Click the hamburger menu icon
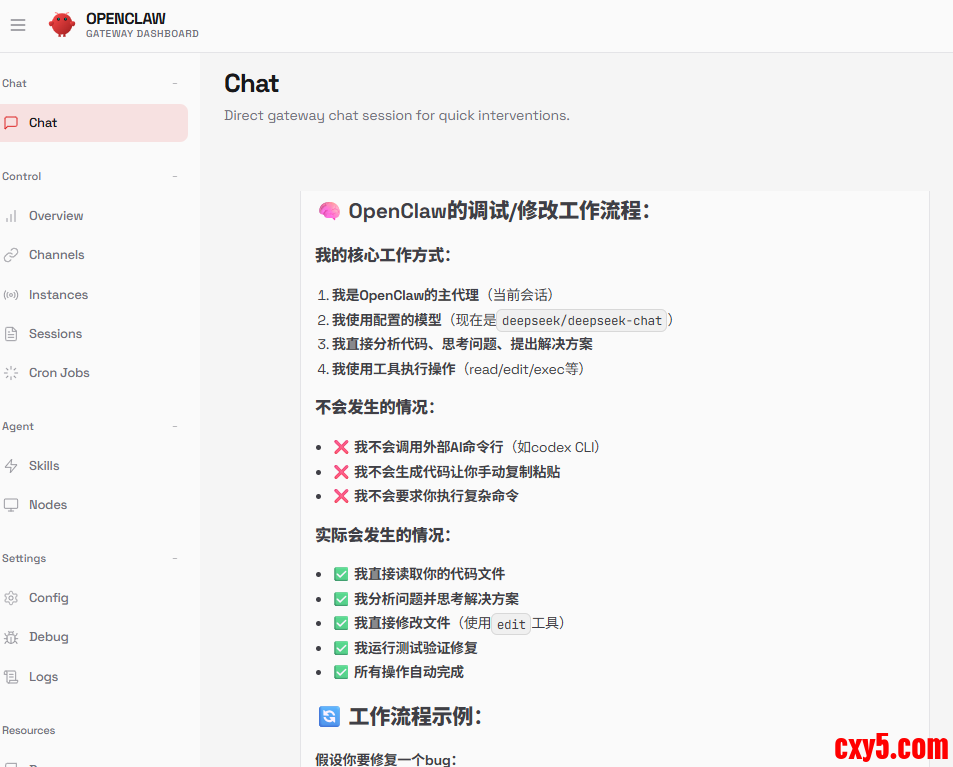The image size is (953, 767). point(18,25)
